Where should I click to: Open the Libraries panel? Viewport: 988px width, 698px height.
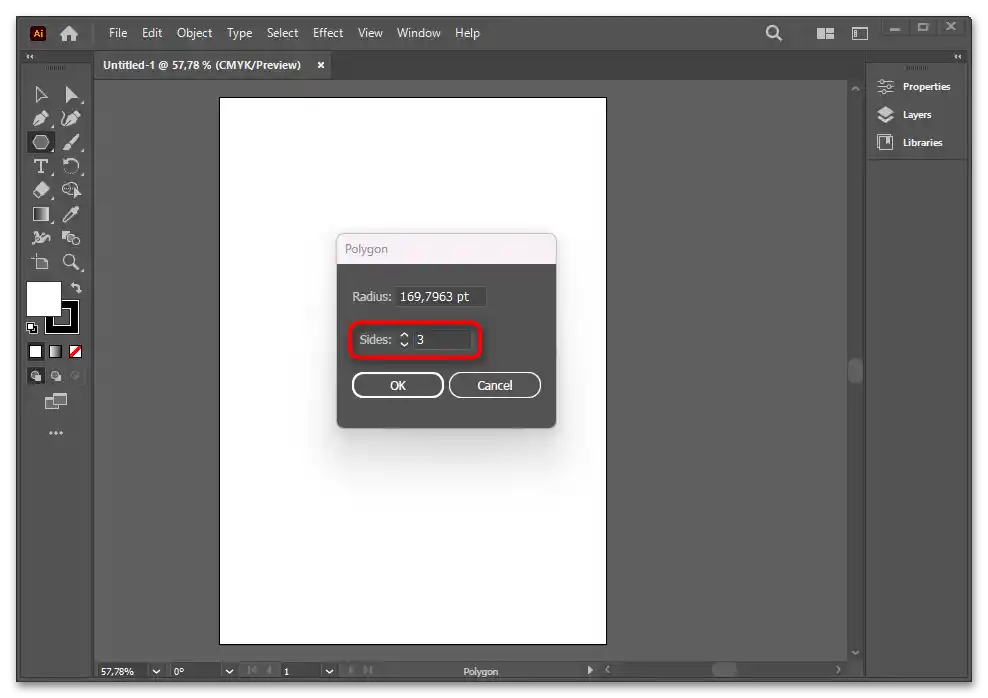910,142
